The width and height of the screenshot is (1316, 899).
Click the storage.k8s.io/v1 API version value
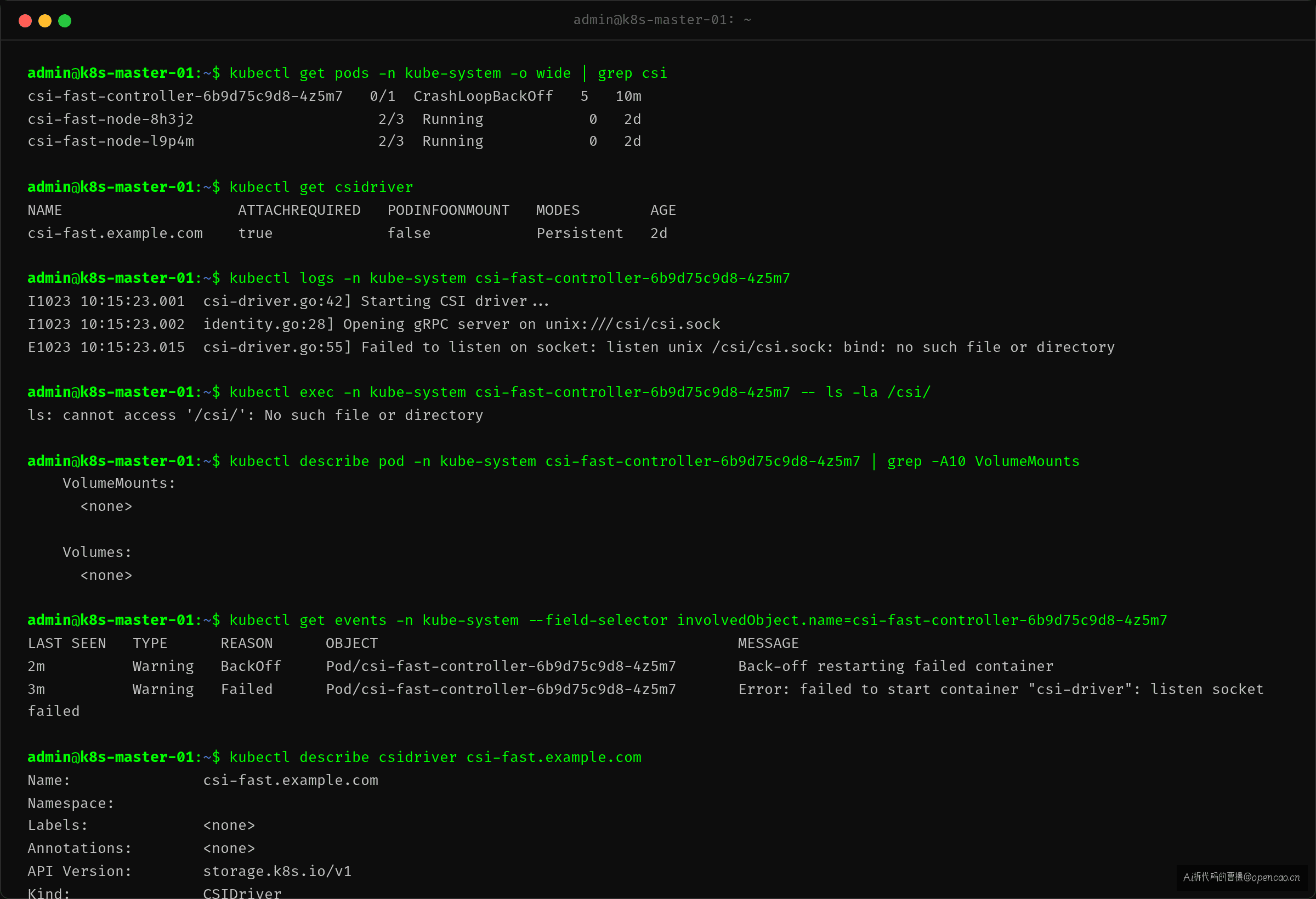(277, 872)
